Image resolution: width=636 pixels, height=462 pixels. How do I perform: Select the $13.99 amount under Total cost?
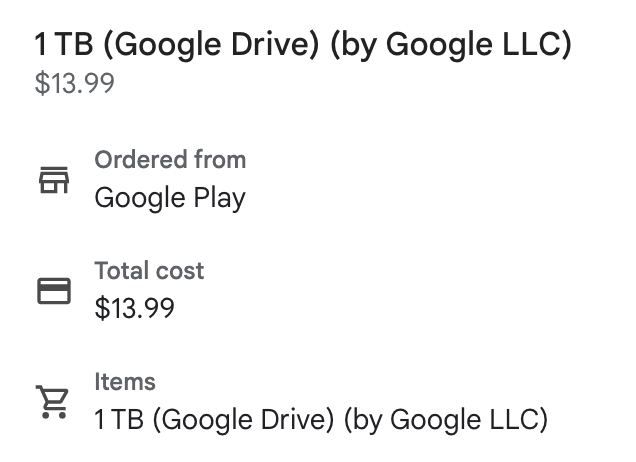tap(134, 308)
